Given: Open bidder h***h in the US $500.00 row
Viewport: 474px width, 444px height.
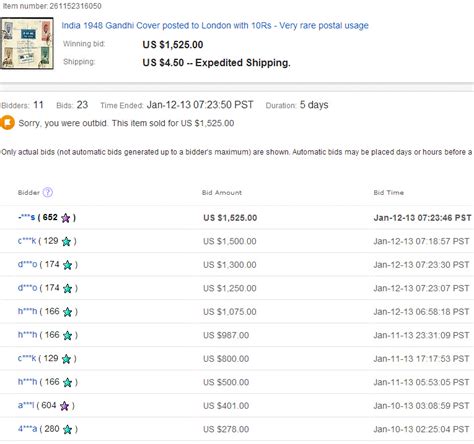Looking at the screenshot, I should (x=27, y=382).
